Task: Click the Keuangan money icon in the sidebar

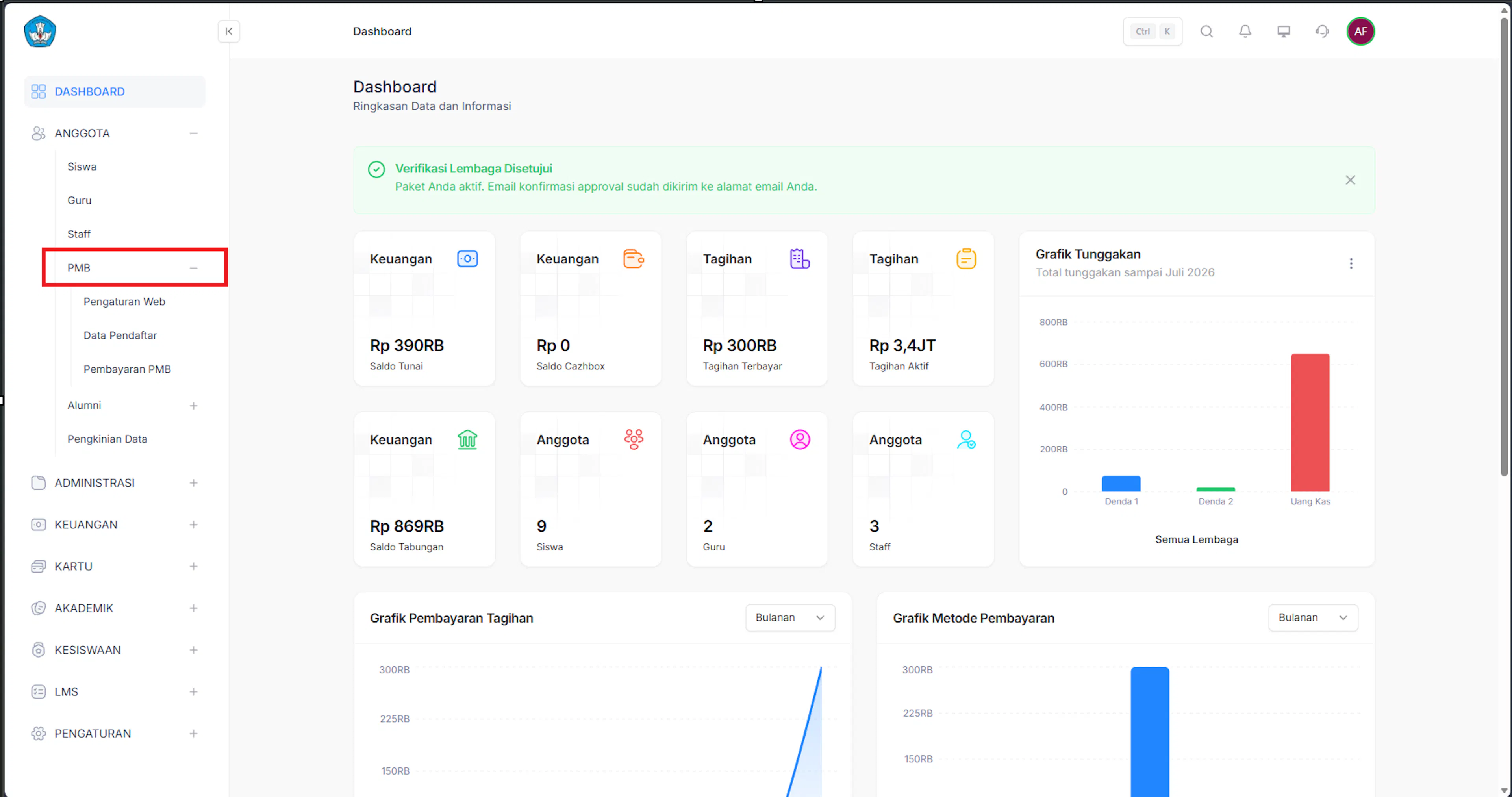Action: click(x=38, y=524)
